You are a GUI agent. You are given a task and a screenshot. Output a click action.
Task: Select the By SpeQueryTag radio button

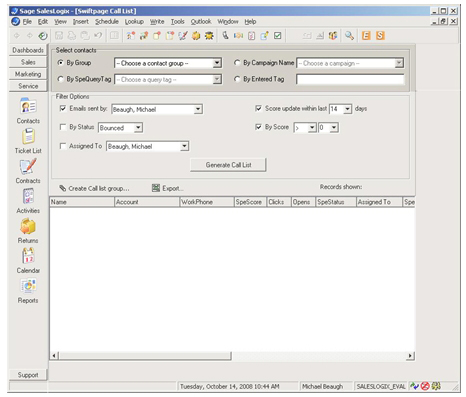point(60,79)
